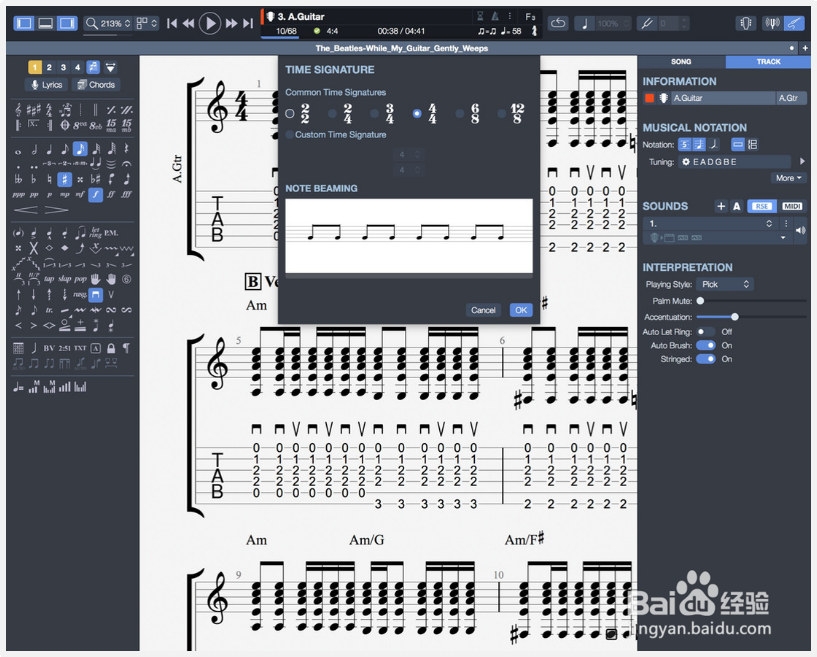The height and width of the screenshot is (657, 817).
Task: Select the highlighted forte dynamic
Action: coord(95,195)
